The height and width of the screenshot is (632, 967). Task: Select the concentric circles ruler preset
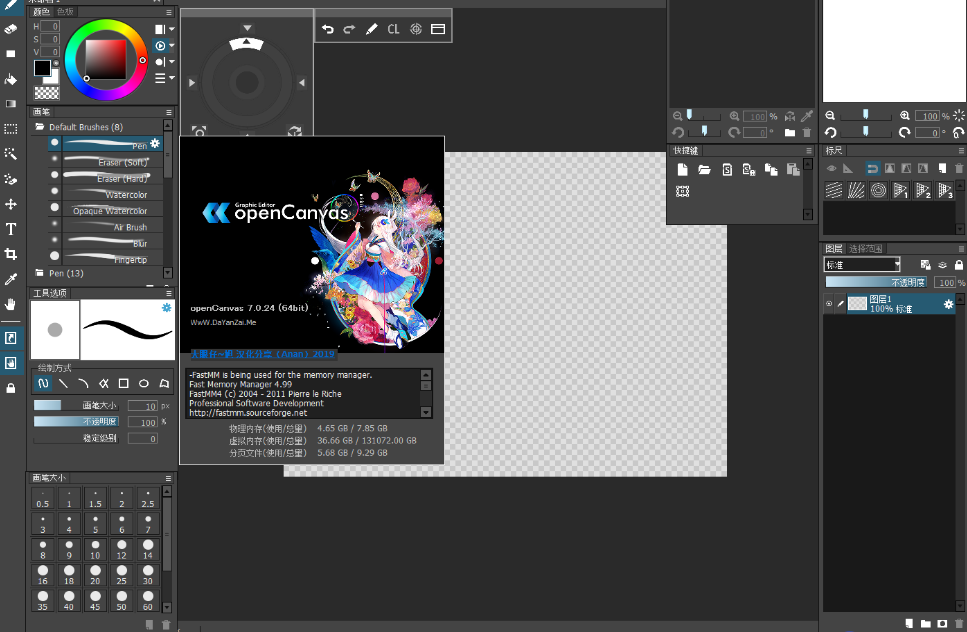click(x=878, y=190)
